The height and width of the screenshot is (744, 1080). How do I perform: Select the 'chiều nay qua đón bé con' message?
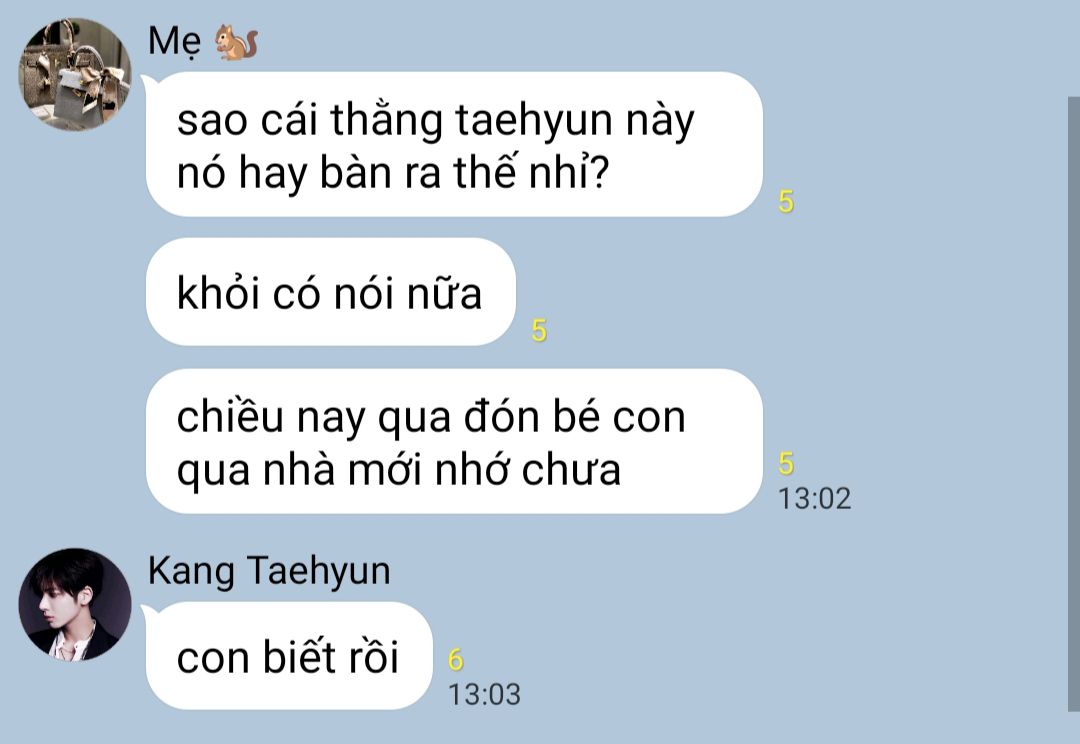pos(454,441)
